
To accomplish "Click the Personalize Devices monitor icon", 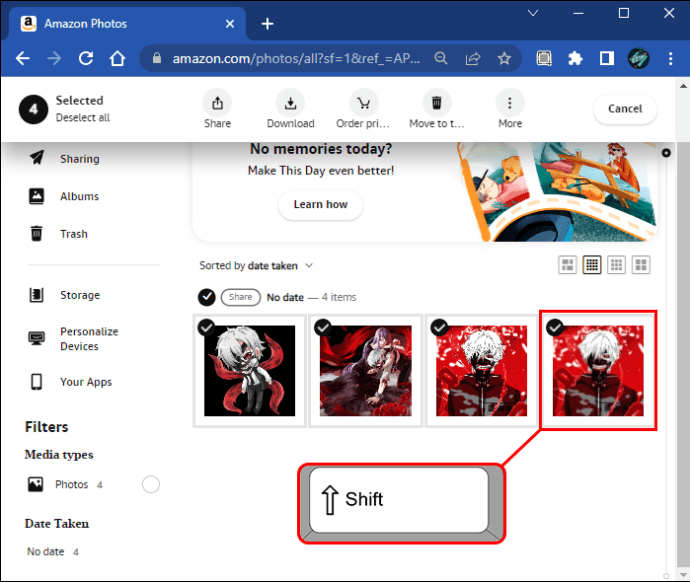I will pos(37,338).
